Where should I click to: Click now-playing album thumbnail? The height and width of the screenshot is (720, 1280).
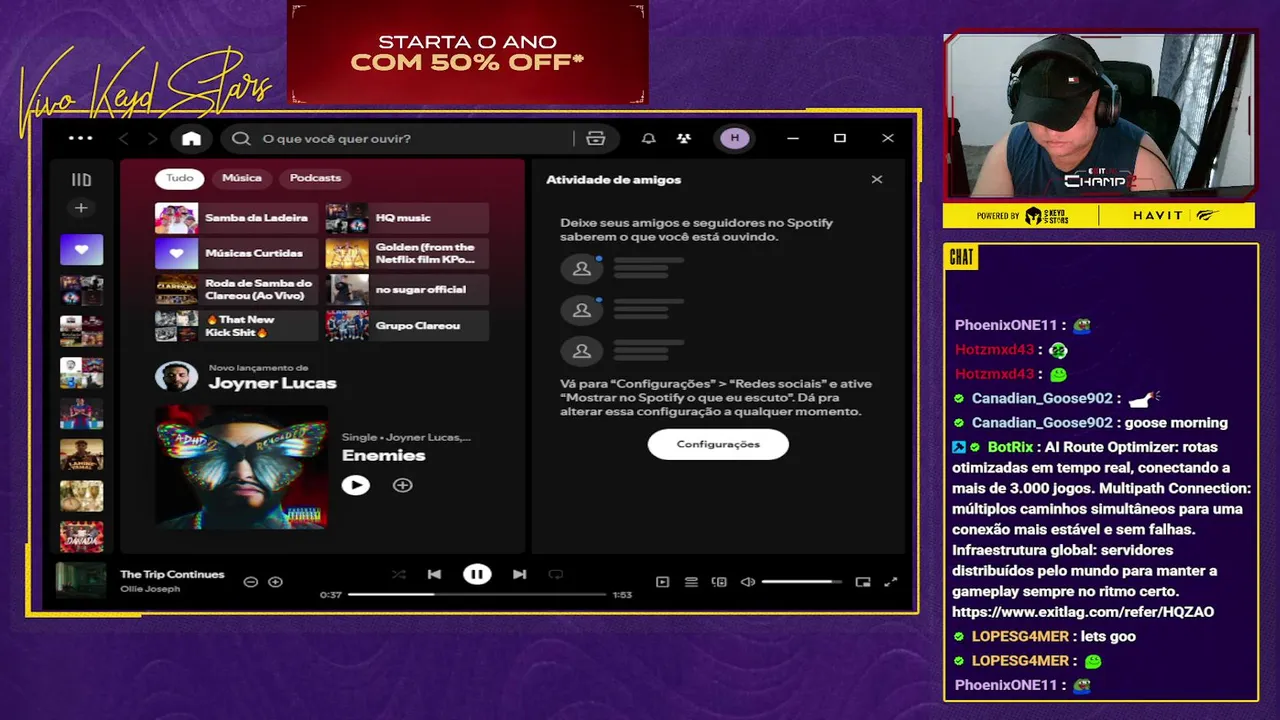(81, 581)
